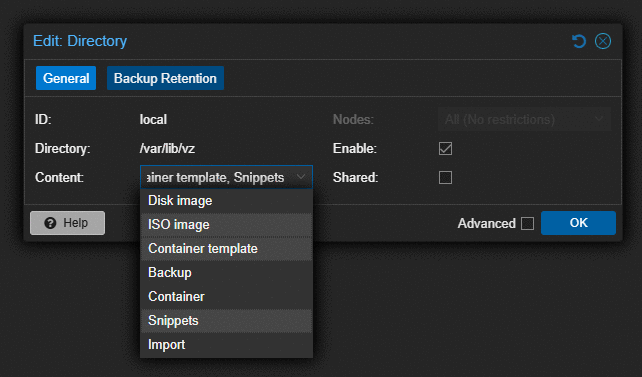Open the Nodes combo box
Screen dimensions: 642x377
[524, 120]
